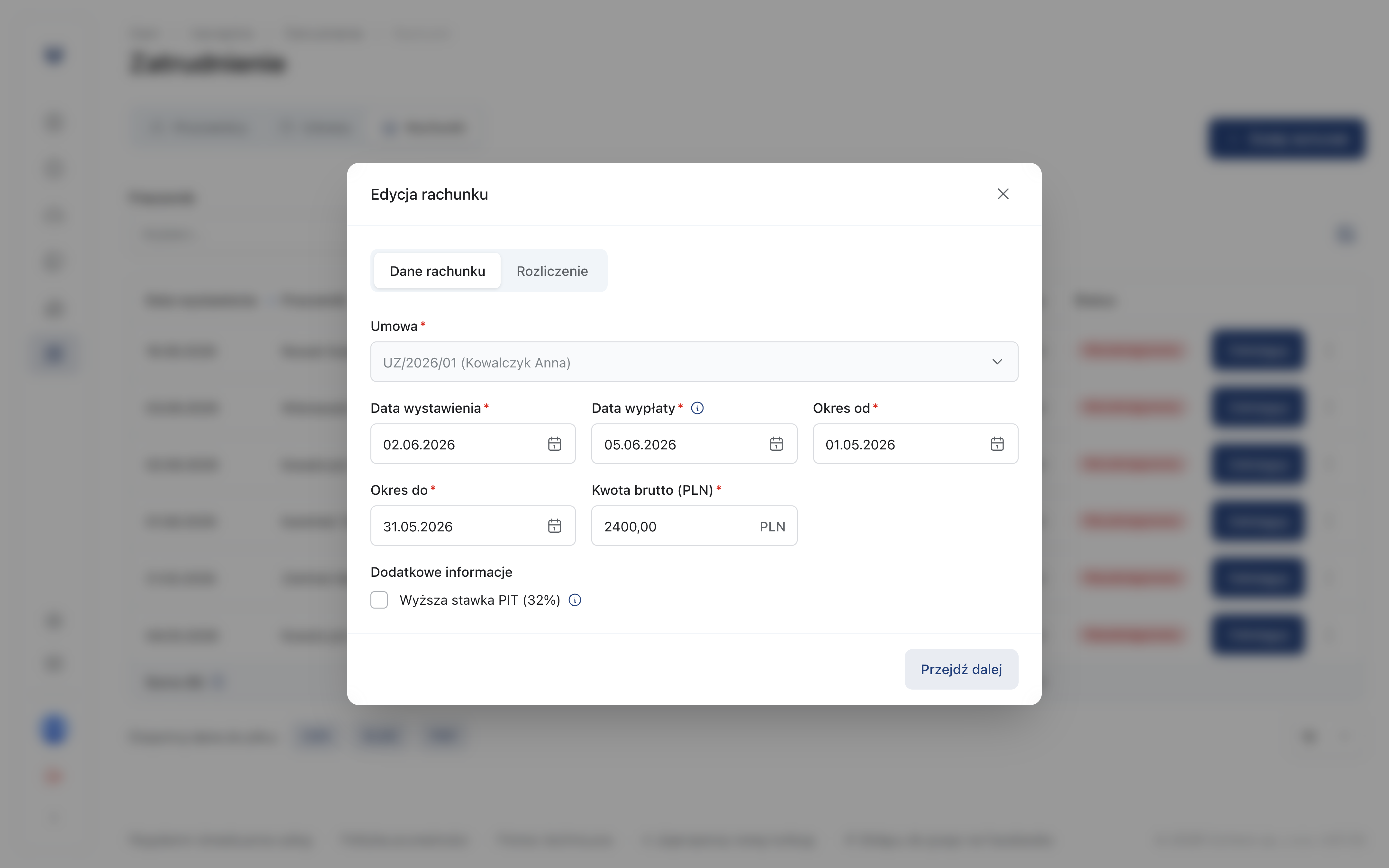Close the Edycja rachunku dialog
The image size is (1389, 868).
1003,194
